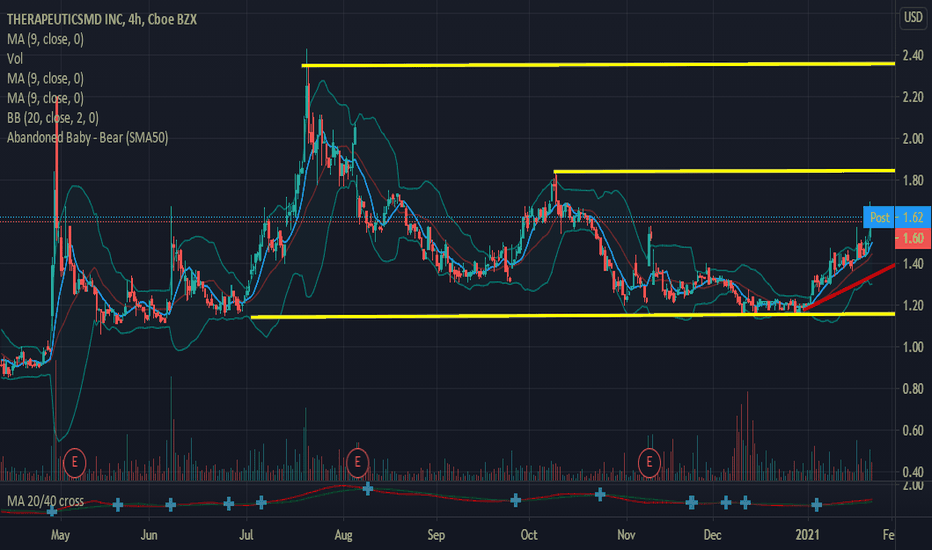
Task: Click the blue Post 1.62 price label
Action: (x=897, y=217)
